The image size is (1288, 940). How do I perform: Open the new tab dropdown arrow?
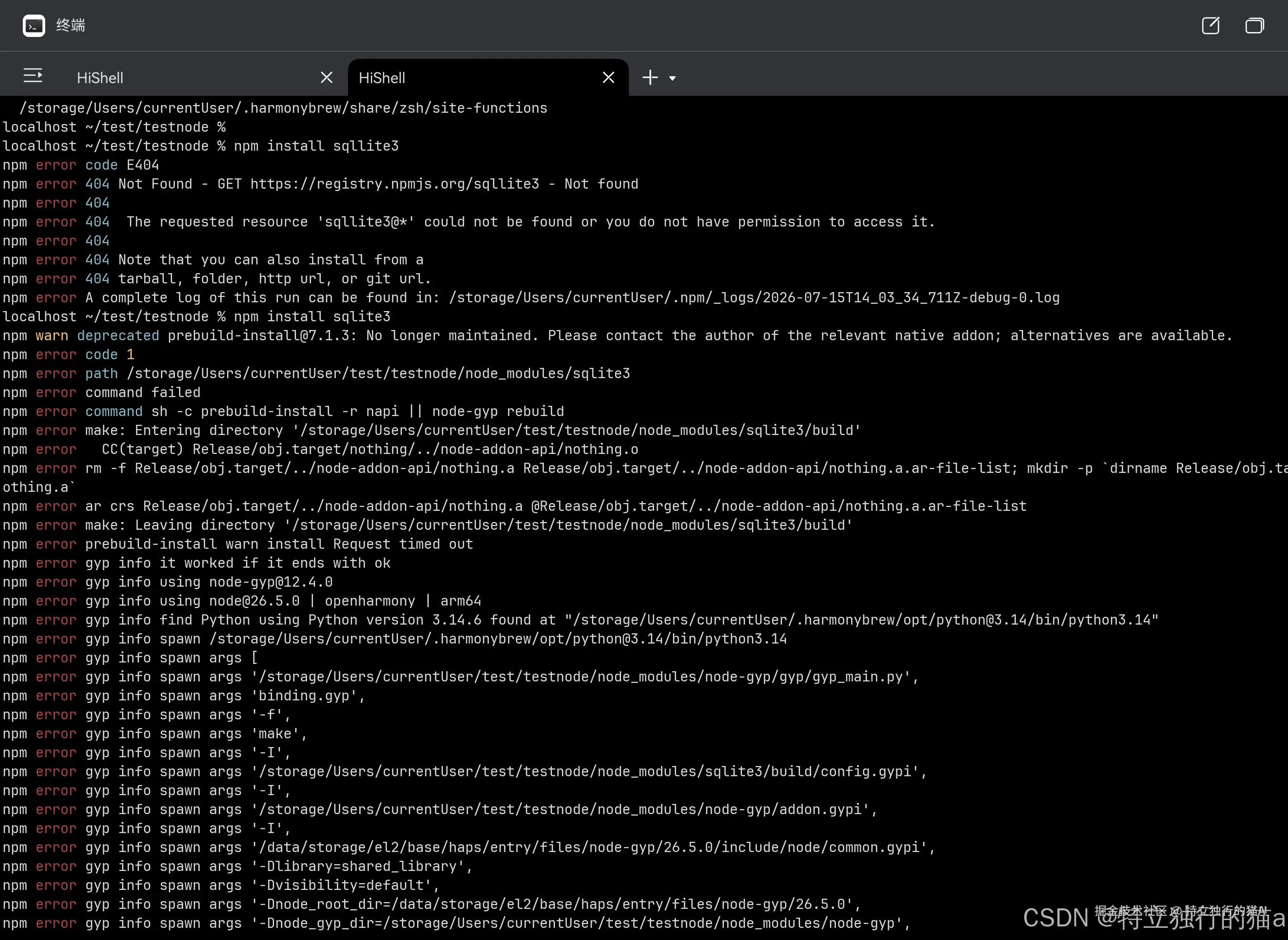[x=673, y=79]
